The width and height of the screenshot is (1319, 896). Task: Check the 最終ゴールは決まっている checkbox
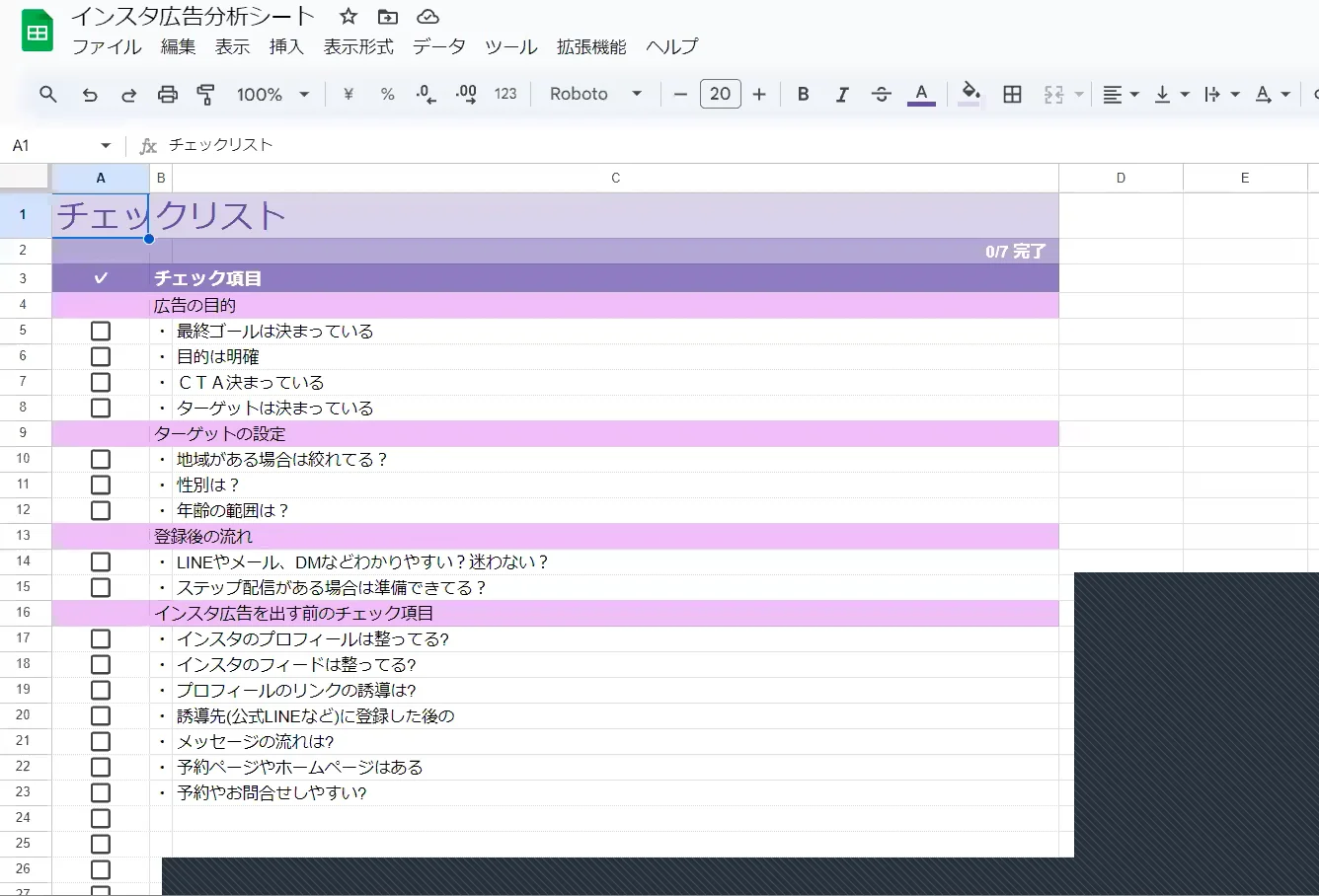100,332
